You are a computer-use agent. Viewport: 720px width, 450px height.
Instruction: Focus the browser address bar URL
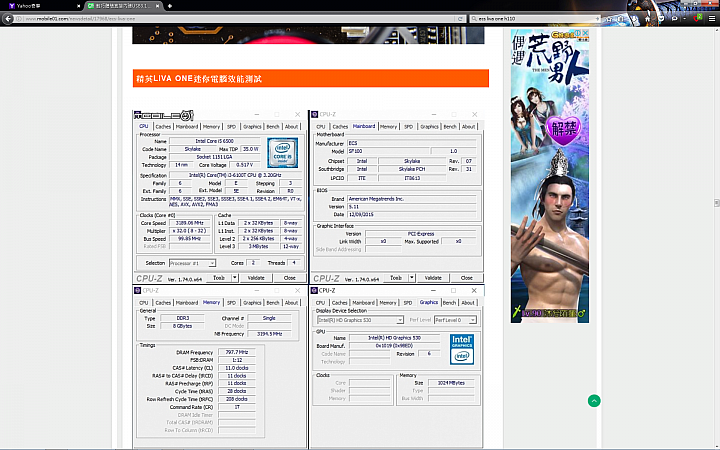239,19
